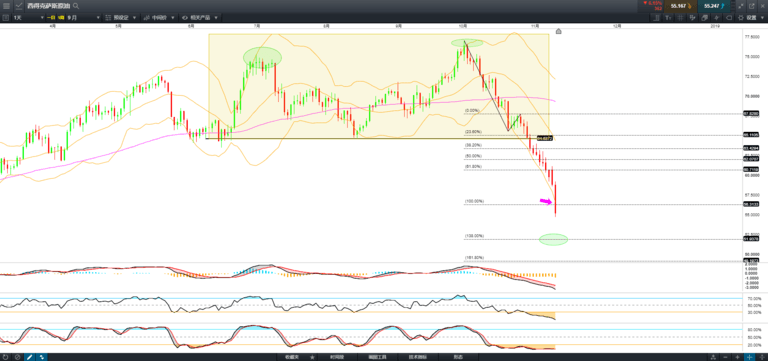
Task: Click the stacked layers icon
Action: 704,18
